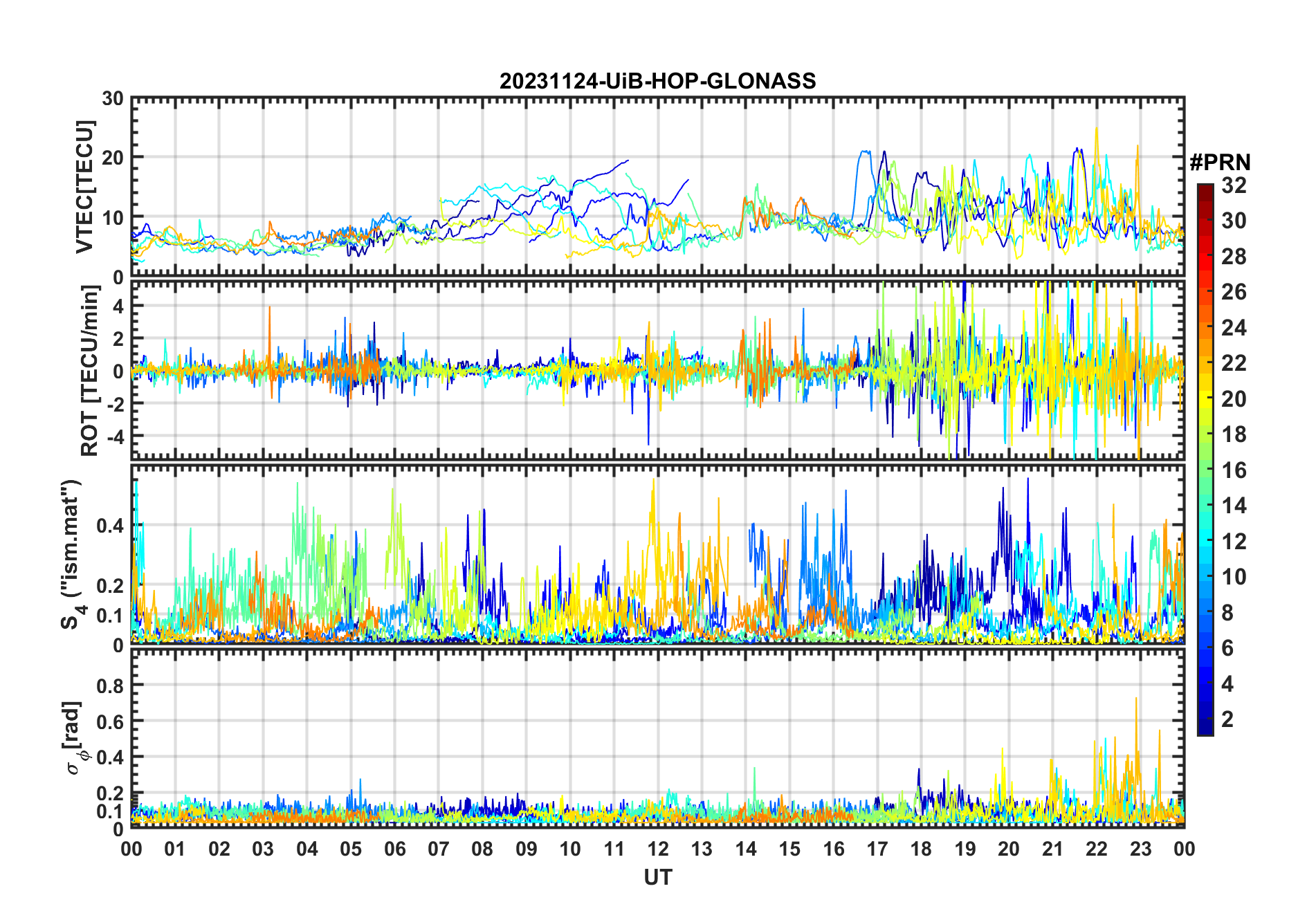
Task: Click the 18 hour tick label
Action: 921,849
